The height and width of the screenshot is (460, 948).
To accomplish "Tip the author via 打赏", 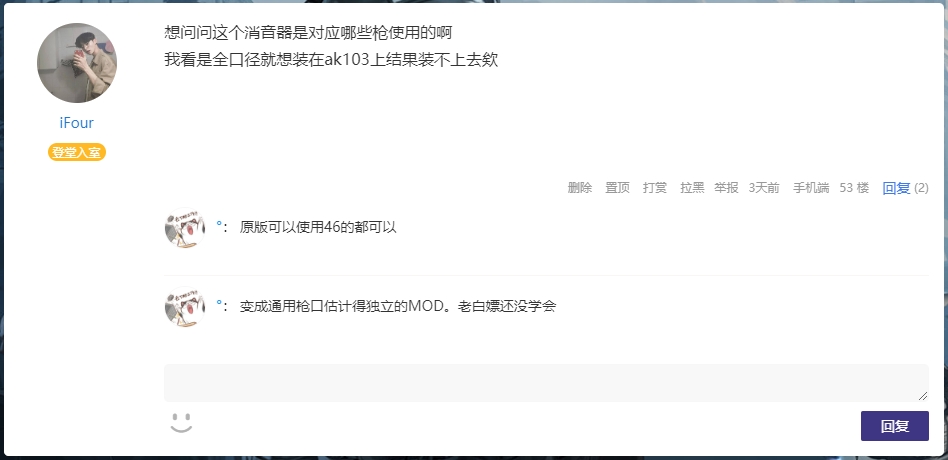I will 655,188.
